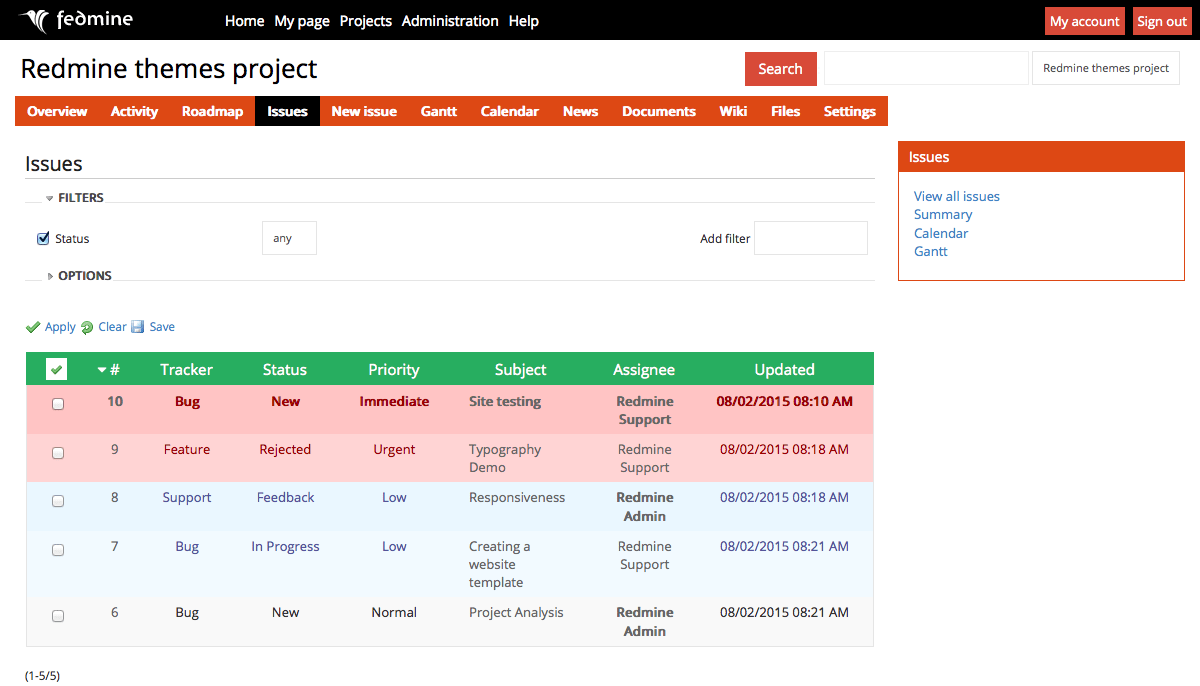Click the sort arrow beside # column
Viewport: 1200px width, 686px height.
pyautogui.click(x=102, y=370)
